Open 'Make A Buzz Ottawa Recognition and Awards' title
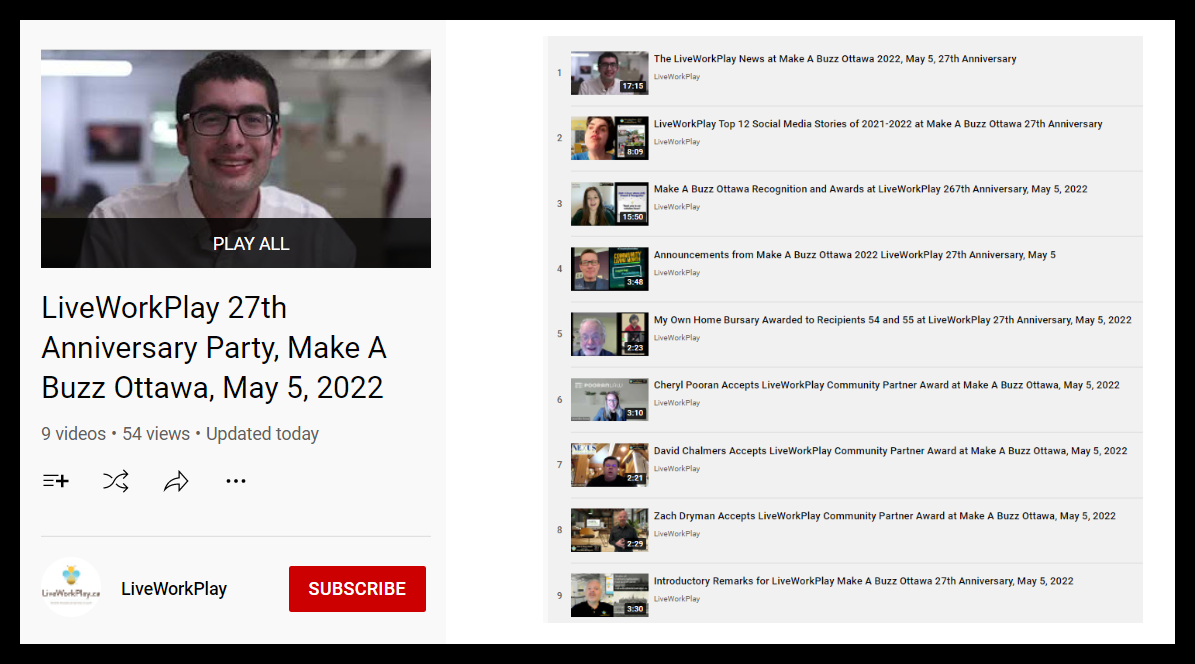1195x664 pixels. pyautogui.click(x=870, y=189)
